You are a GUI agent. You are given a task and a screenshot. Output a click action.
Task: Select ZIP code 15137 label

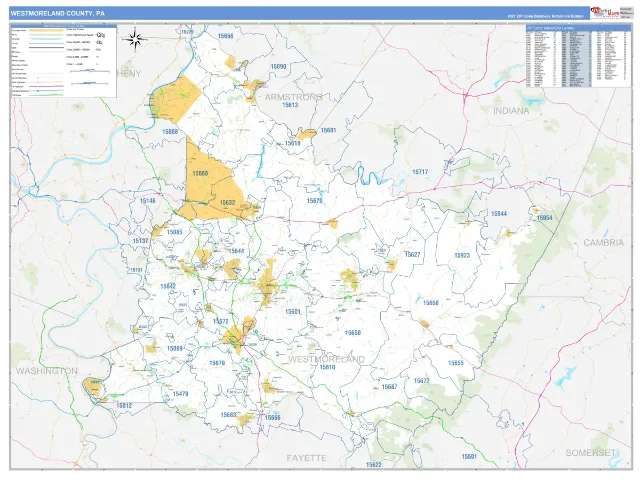[140, 241]
